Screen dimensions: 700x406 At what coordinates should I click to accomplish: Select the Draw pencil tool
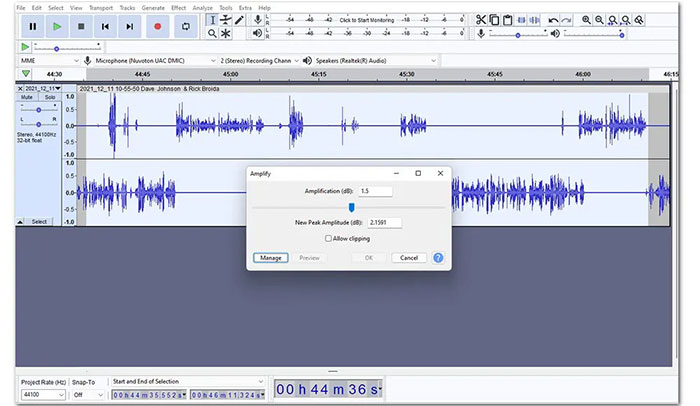(x=239, y=20)
